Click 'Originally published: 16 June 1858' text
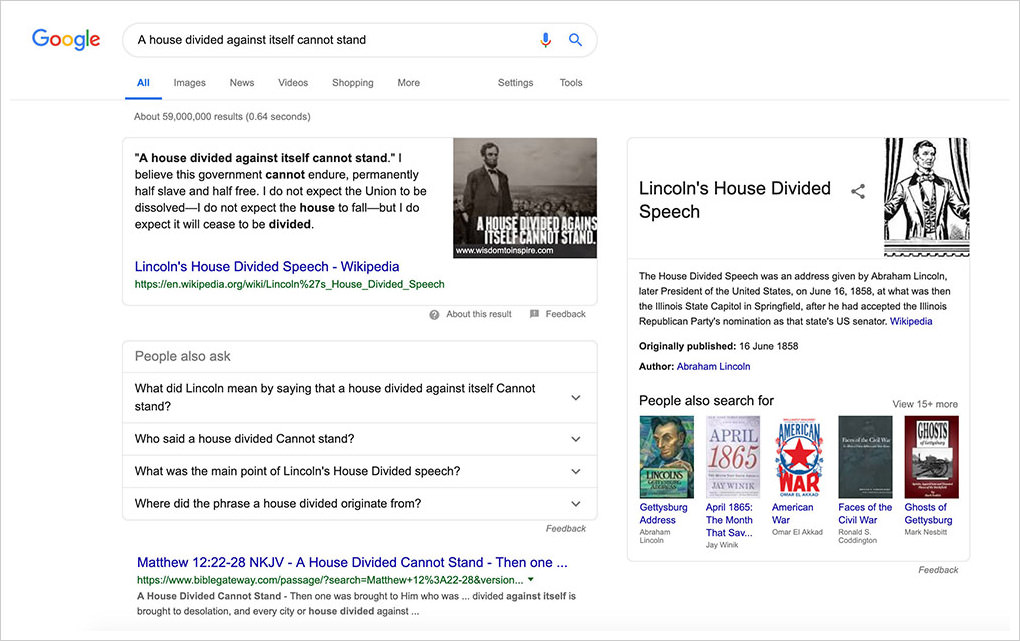 tap(718, 346)
